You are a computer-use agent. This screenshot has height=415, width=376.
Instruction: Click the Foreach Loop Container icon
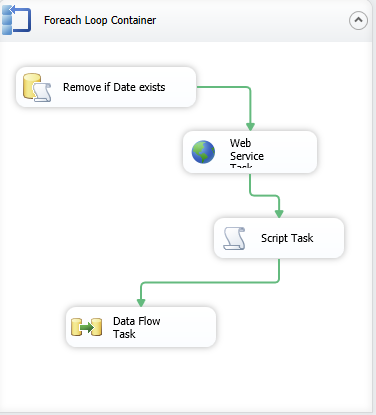[16, 20]
